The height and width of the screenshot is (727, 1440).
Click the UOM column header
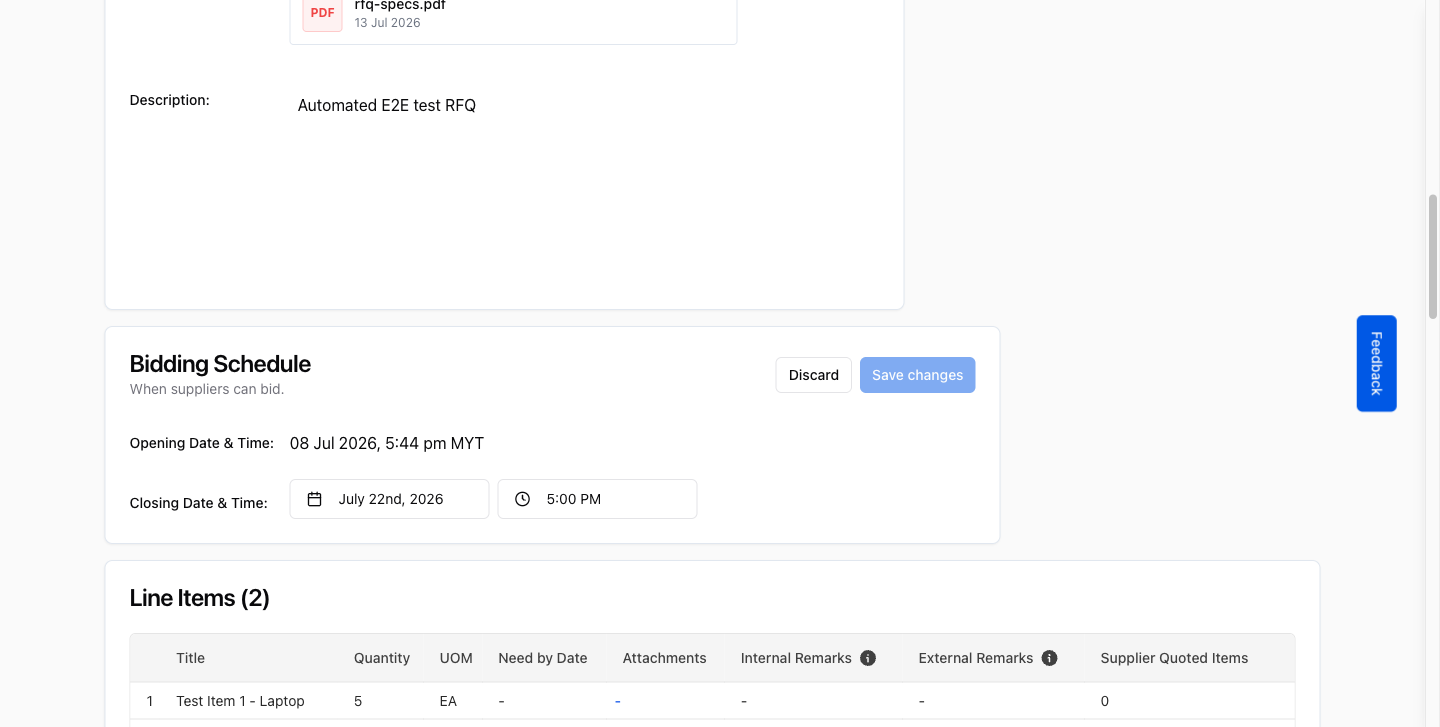[x=456, y=658]
